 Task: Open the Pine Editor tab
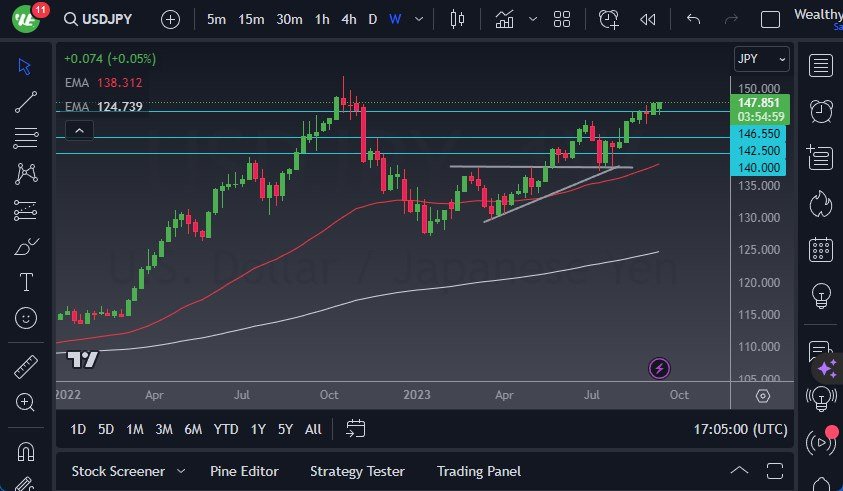[244, 471]
